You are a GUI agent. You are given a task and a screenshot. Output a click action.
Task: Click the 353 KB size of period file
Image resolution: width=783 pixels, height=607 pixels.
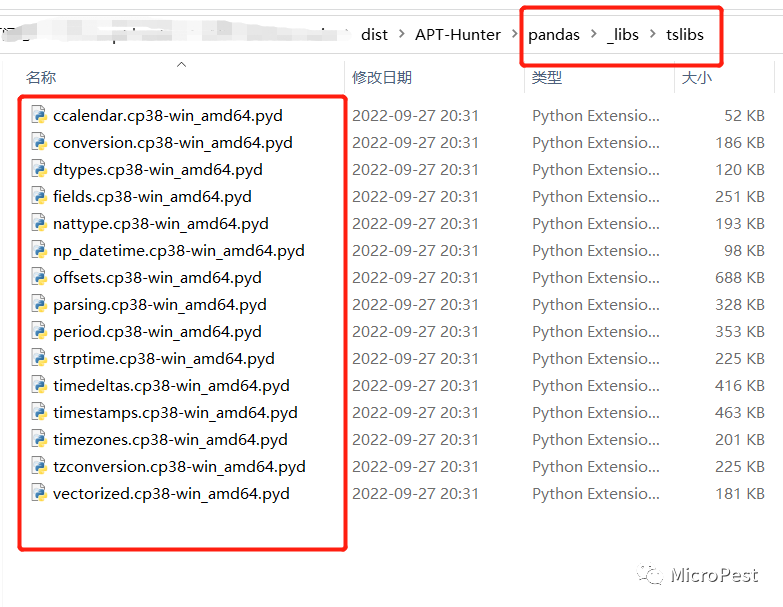(740, 331)
